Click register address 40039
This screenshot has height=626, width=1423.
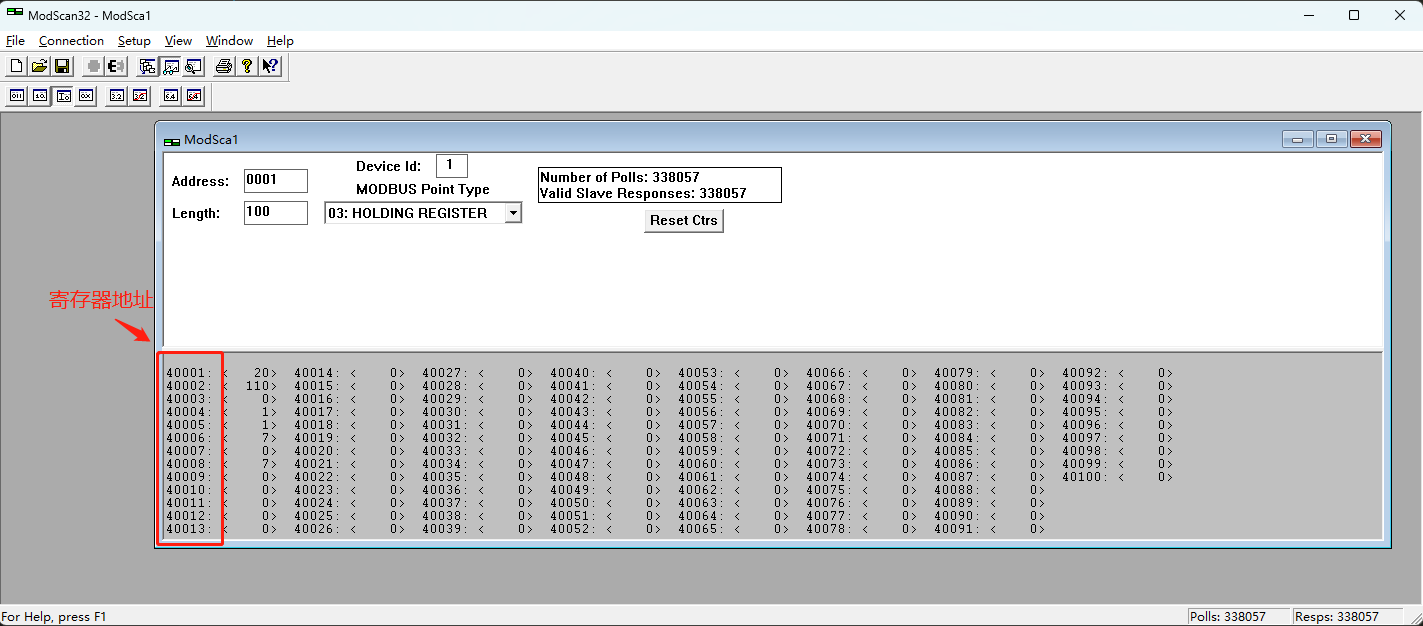pos(442,529)
